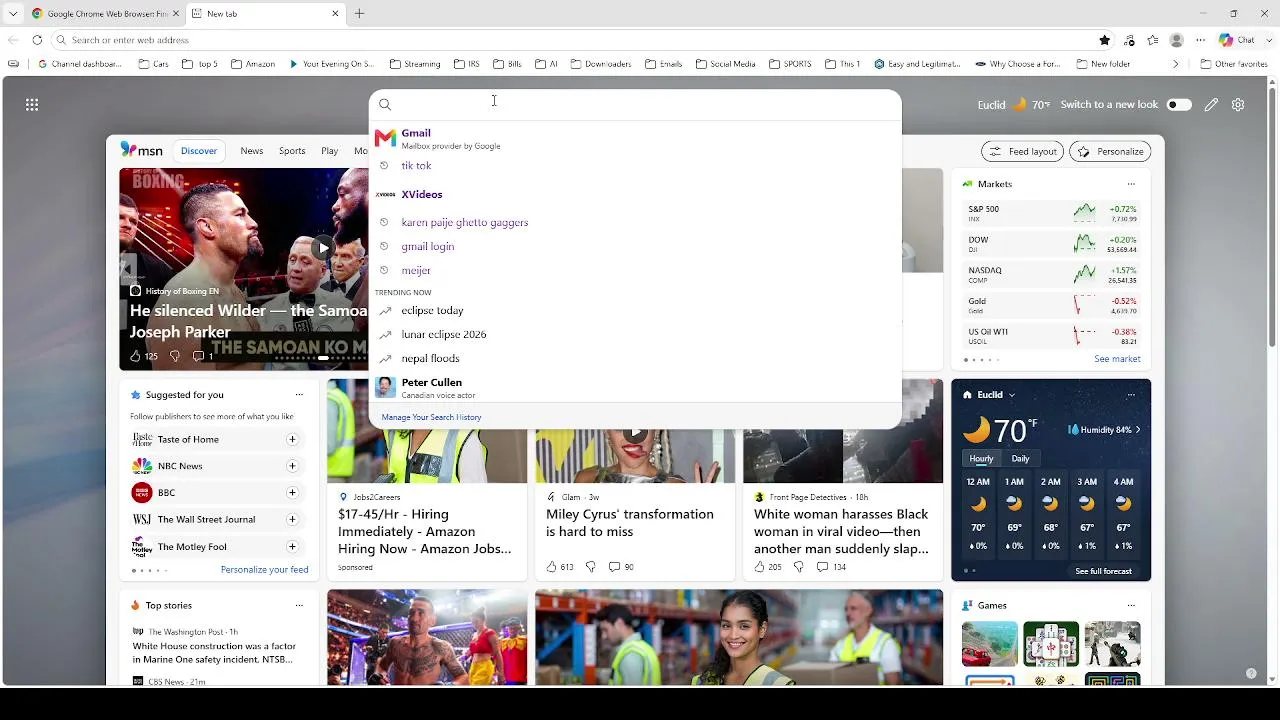Open the Streaming favorites folder

[415, 64]
